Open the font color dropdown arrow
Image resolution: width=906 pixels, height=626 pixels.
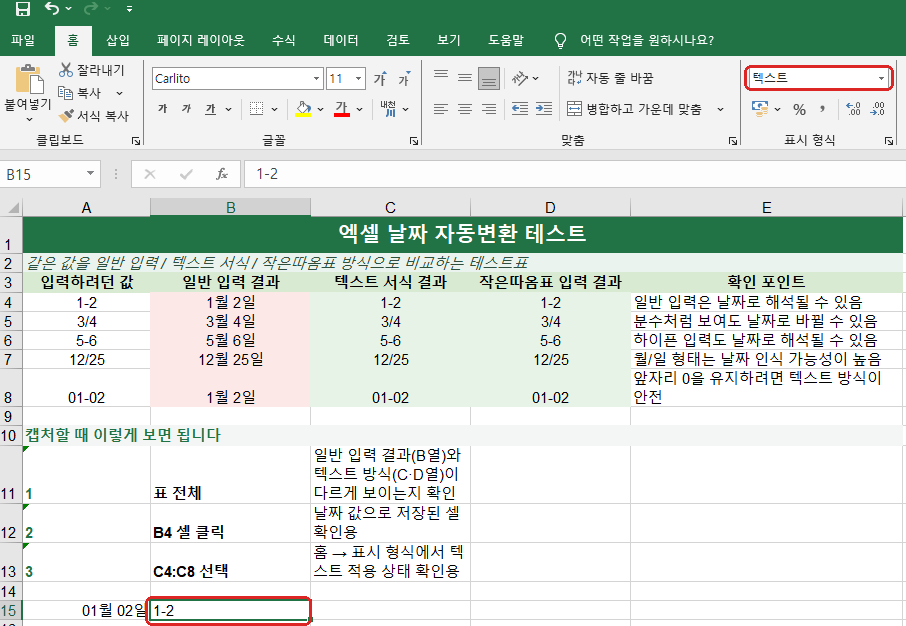tap(359, 109)
